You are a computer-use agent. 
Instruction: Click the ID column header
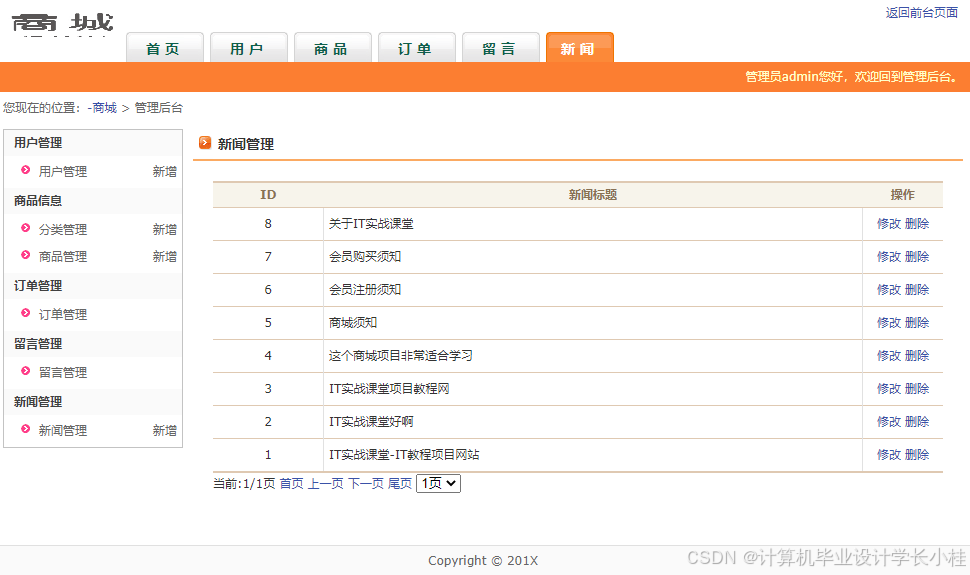tap(268, 195)
